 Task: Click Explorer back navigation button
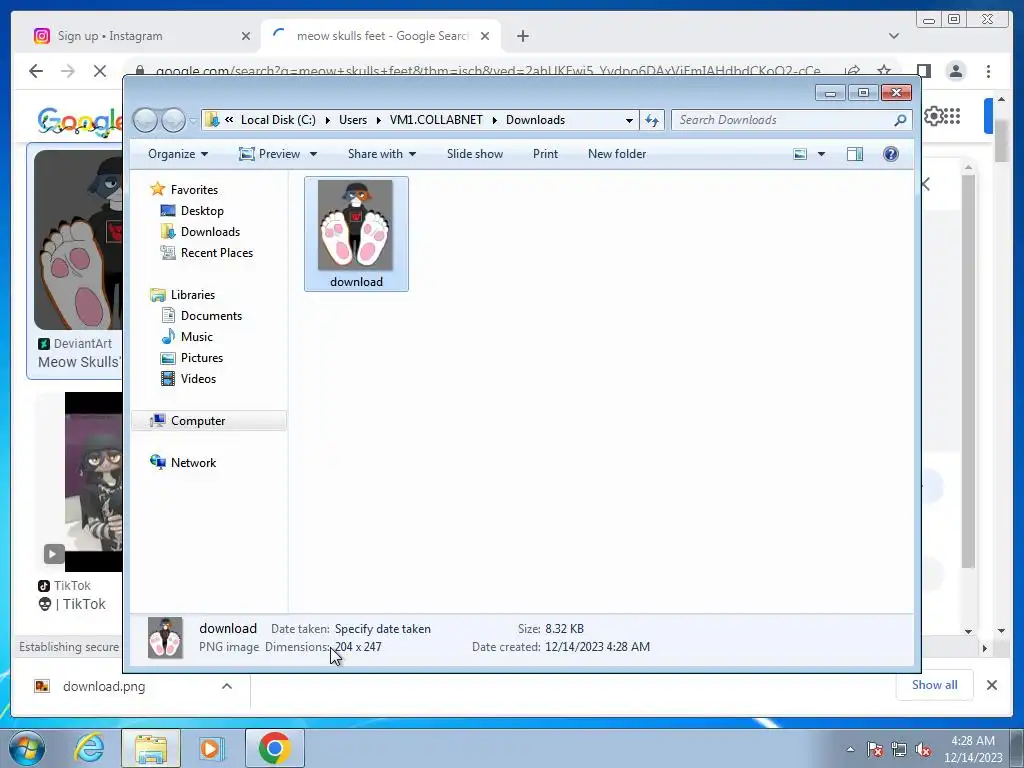tap(146, 120)
